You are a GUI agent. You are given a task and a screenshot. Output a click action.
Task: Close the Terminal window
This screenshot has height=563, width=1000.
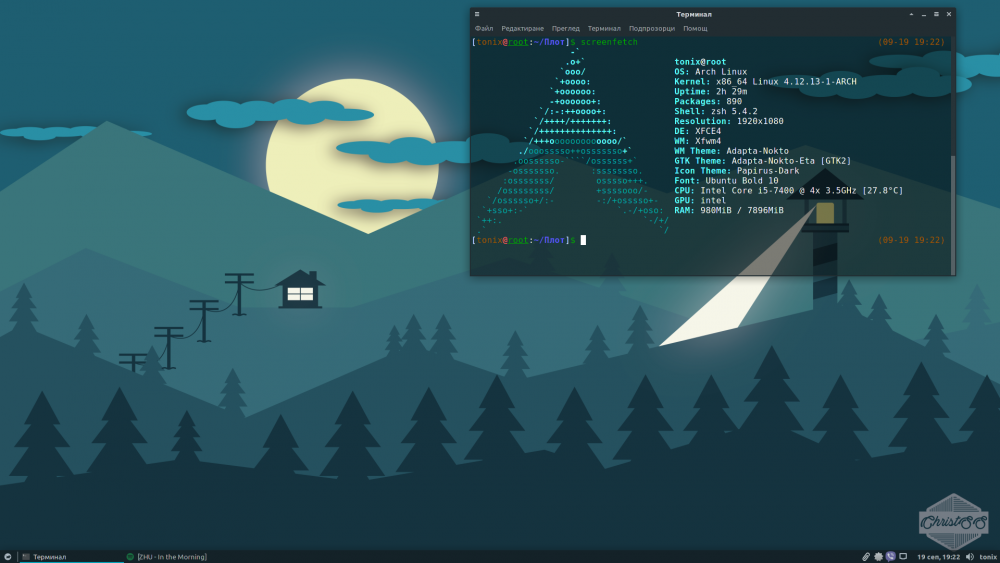click(948, 14)
